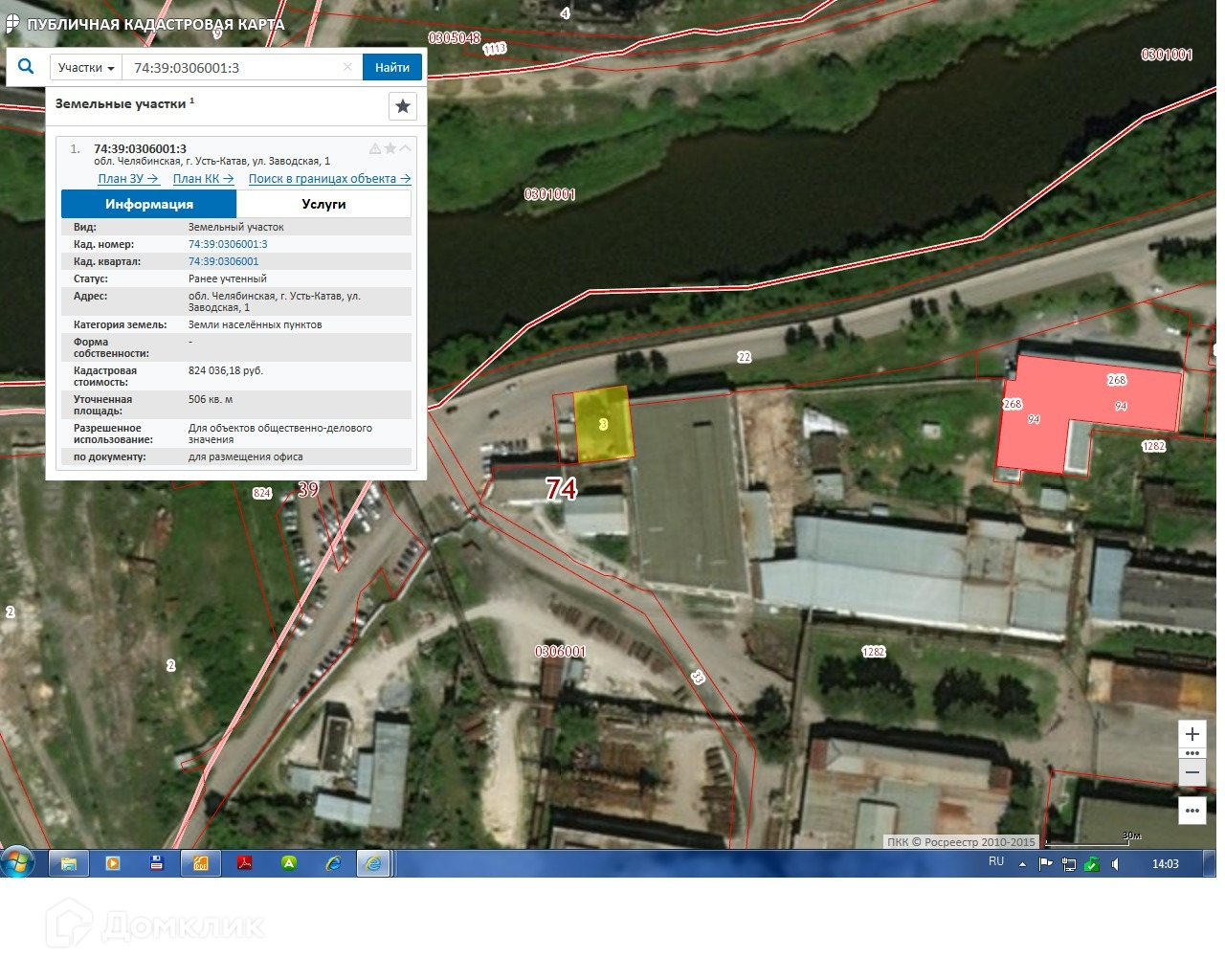This screenshot has width=1225, height=980.
Task: Open Adobe Reader from the taskbar
Action: [x=245, y=863]
